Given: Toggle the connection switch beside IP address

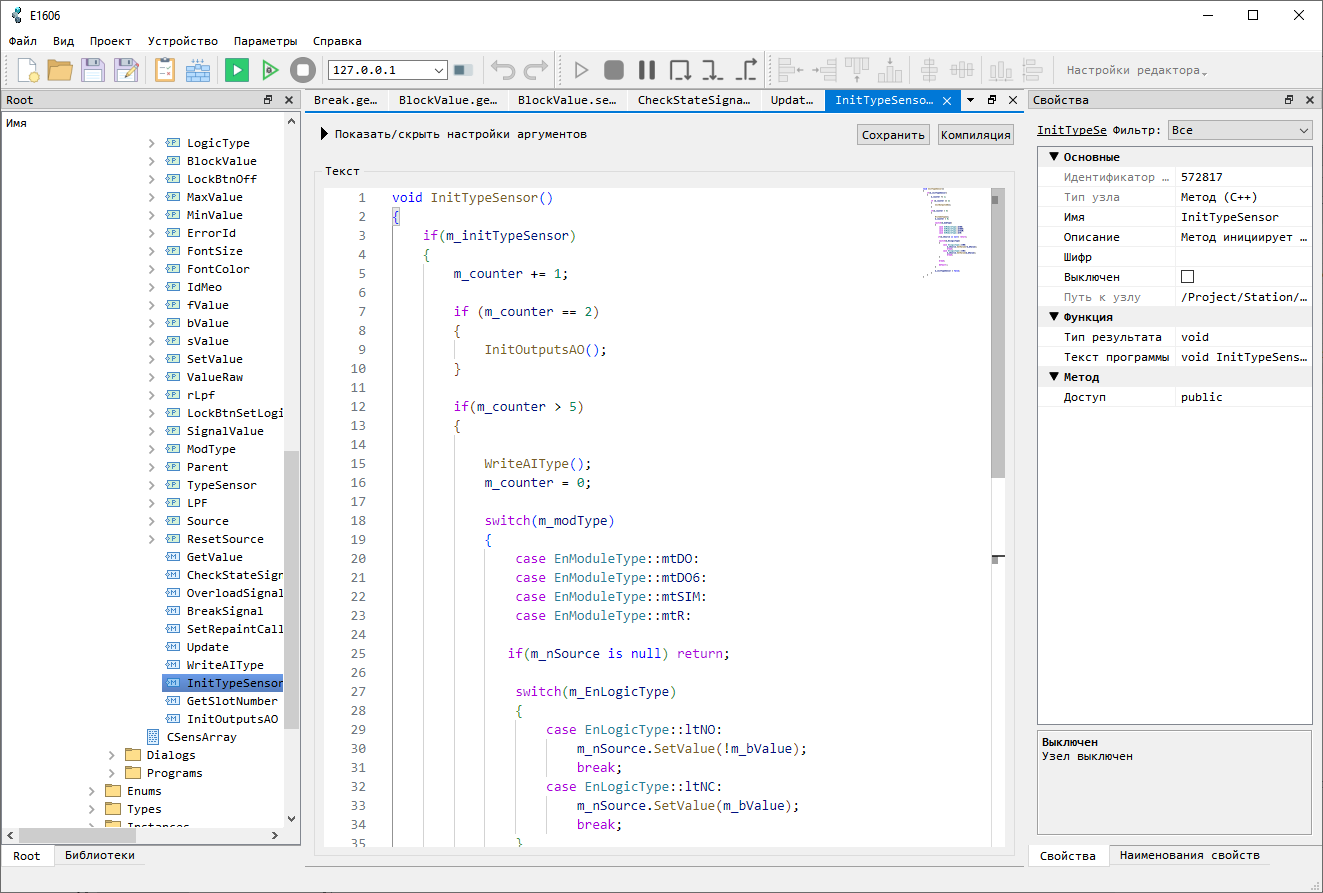Looking at the screenshot, I should (x=463, y=70).
